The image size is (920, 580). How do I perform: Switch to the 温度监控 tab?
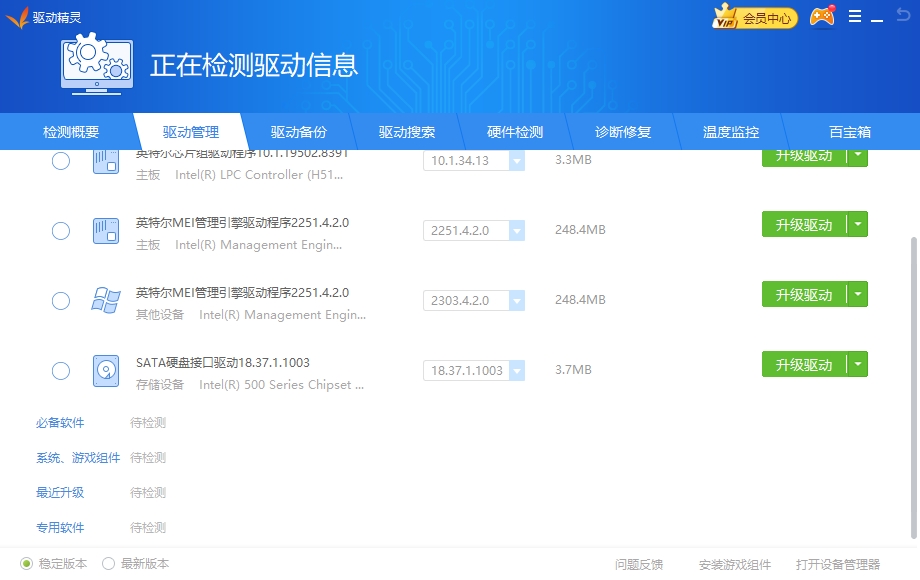click(731, 132)
